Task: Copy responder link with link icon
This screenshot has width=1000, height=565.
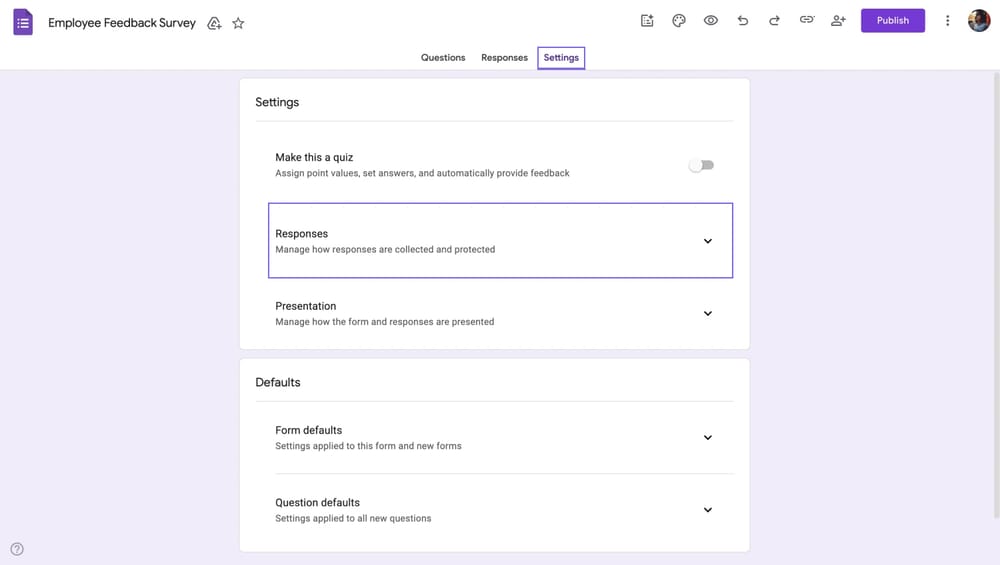Action: [x=806, y=20]
